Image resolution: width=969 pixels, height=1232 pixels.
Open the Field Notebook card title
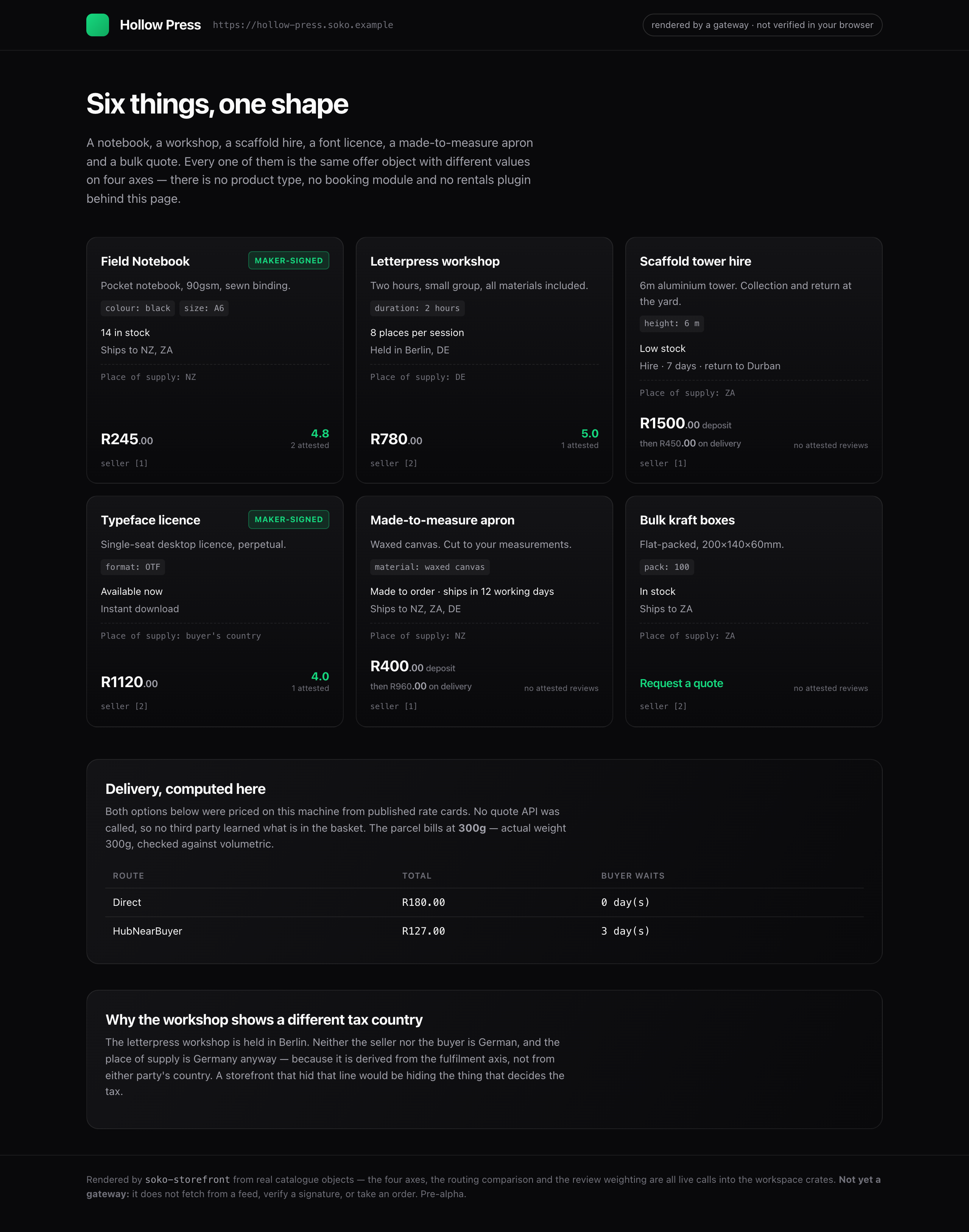click(x=145, y=261)
